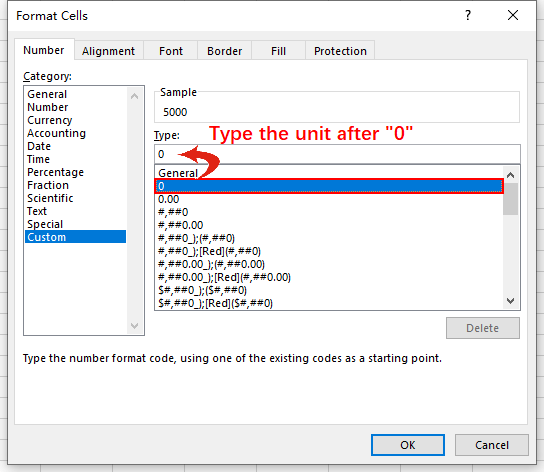Switch to the Alignment tab
Image resolution: width=544 pixels, height=472 pixels.
click(109, 51)
